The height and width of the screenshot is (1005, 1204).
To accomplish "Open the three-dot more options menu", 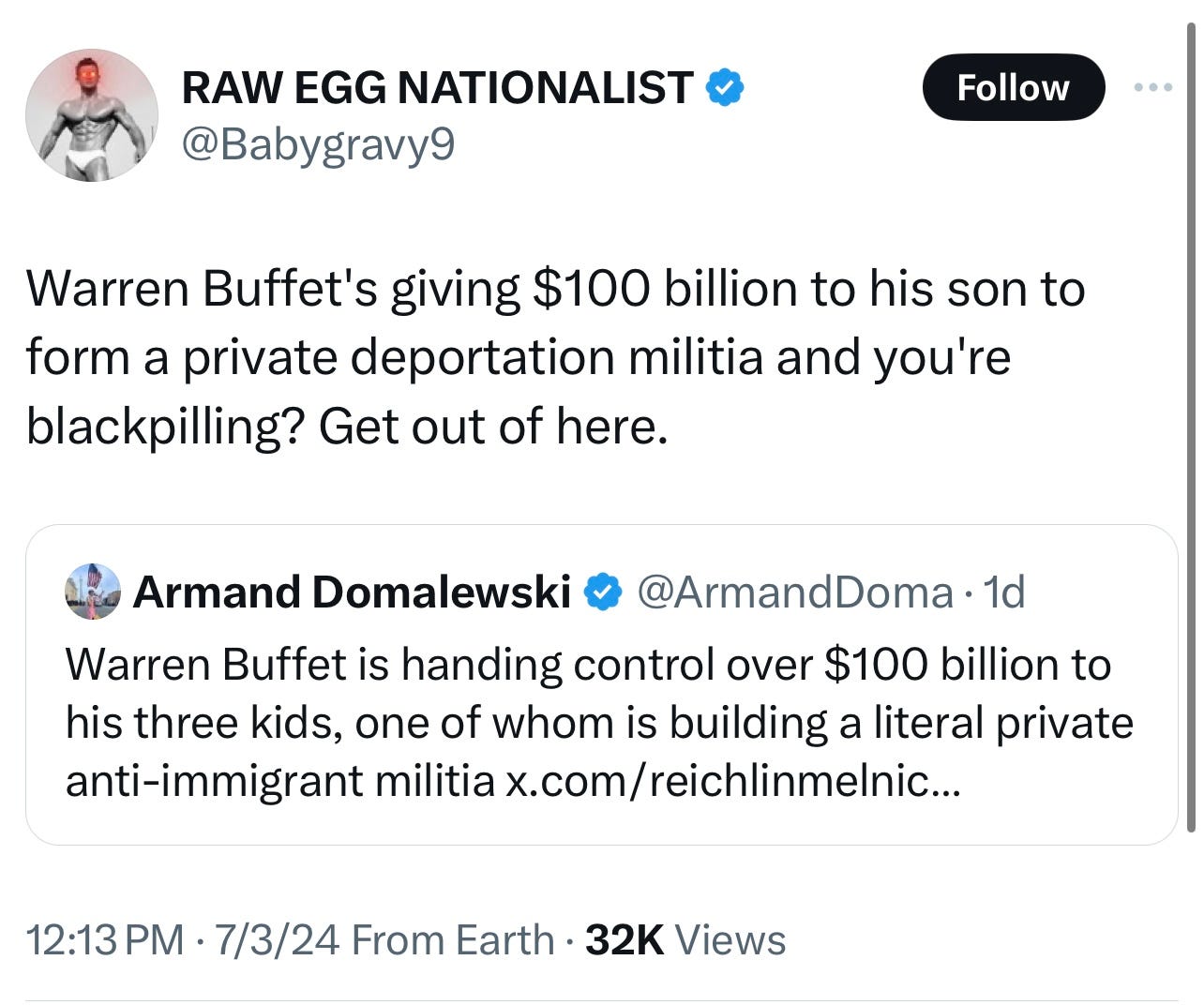I will click(1152, 87).
